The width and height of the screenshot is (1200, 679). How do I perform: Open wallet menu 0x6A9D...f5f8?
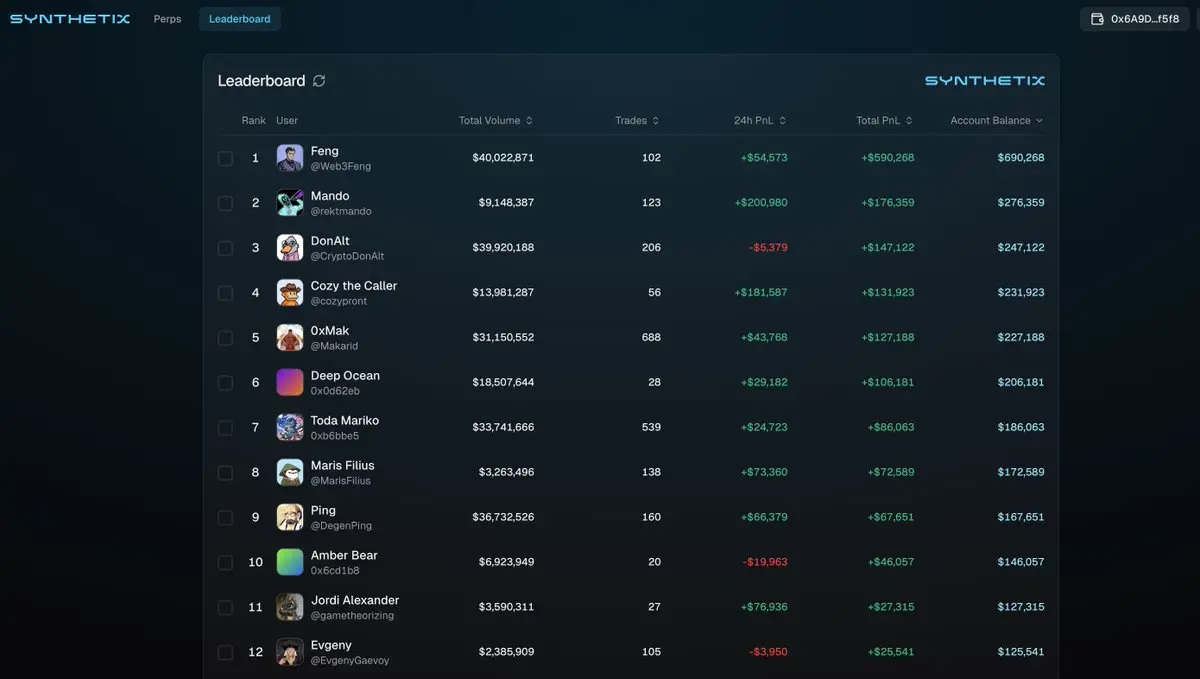click(x=1135, y=19)
